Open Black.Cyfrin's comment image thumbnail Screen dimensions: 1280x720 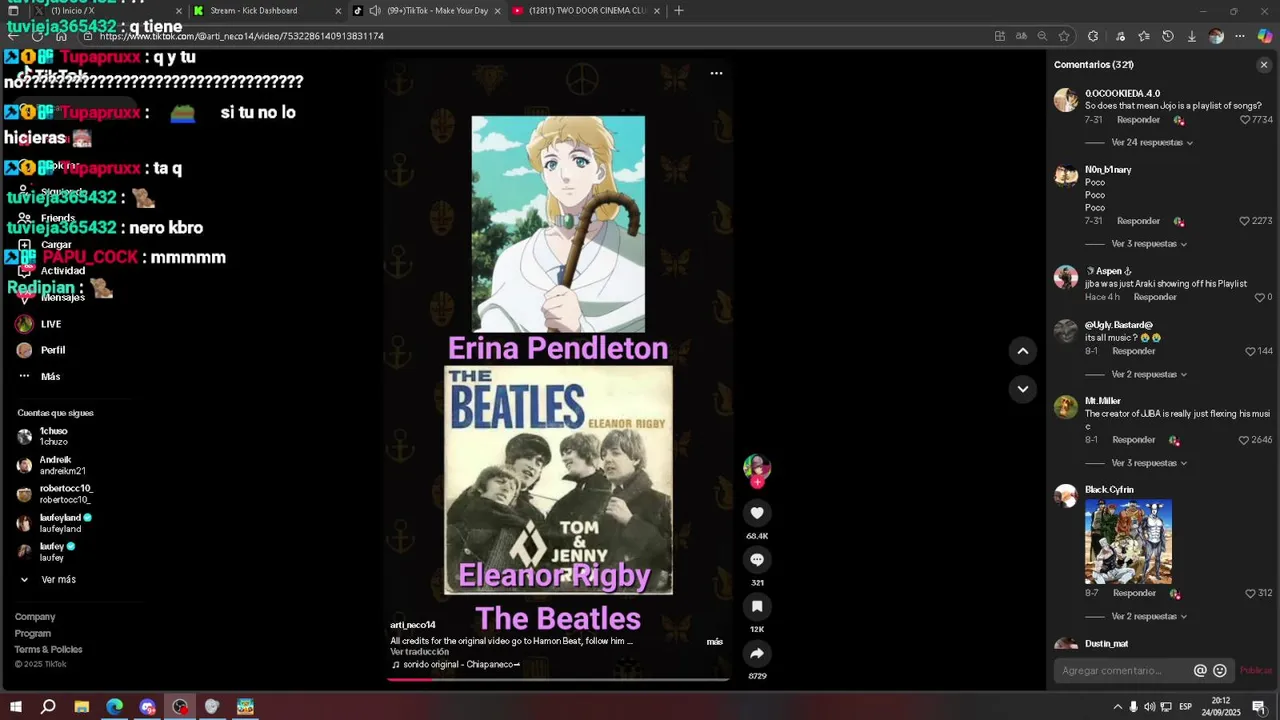1128,542
